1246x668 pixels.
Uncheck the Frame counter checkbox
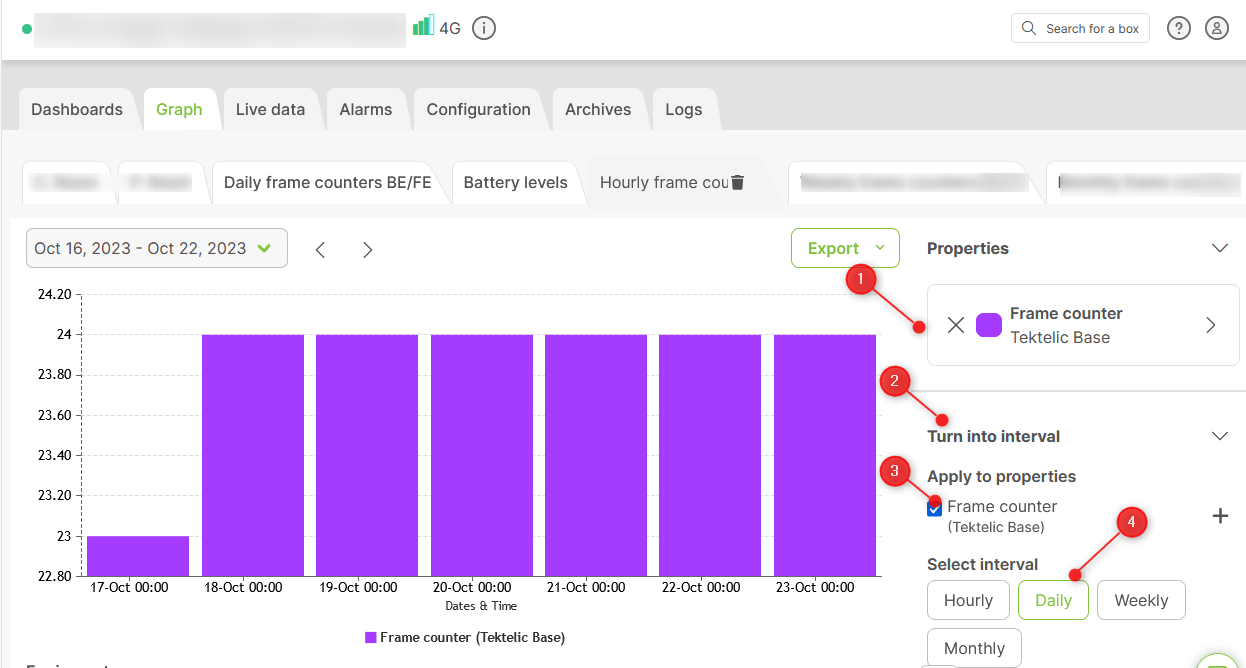[x=935, y=508]
